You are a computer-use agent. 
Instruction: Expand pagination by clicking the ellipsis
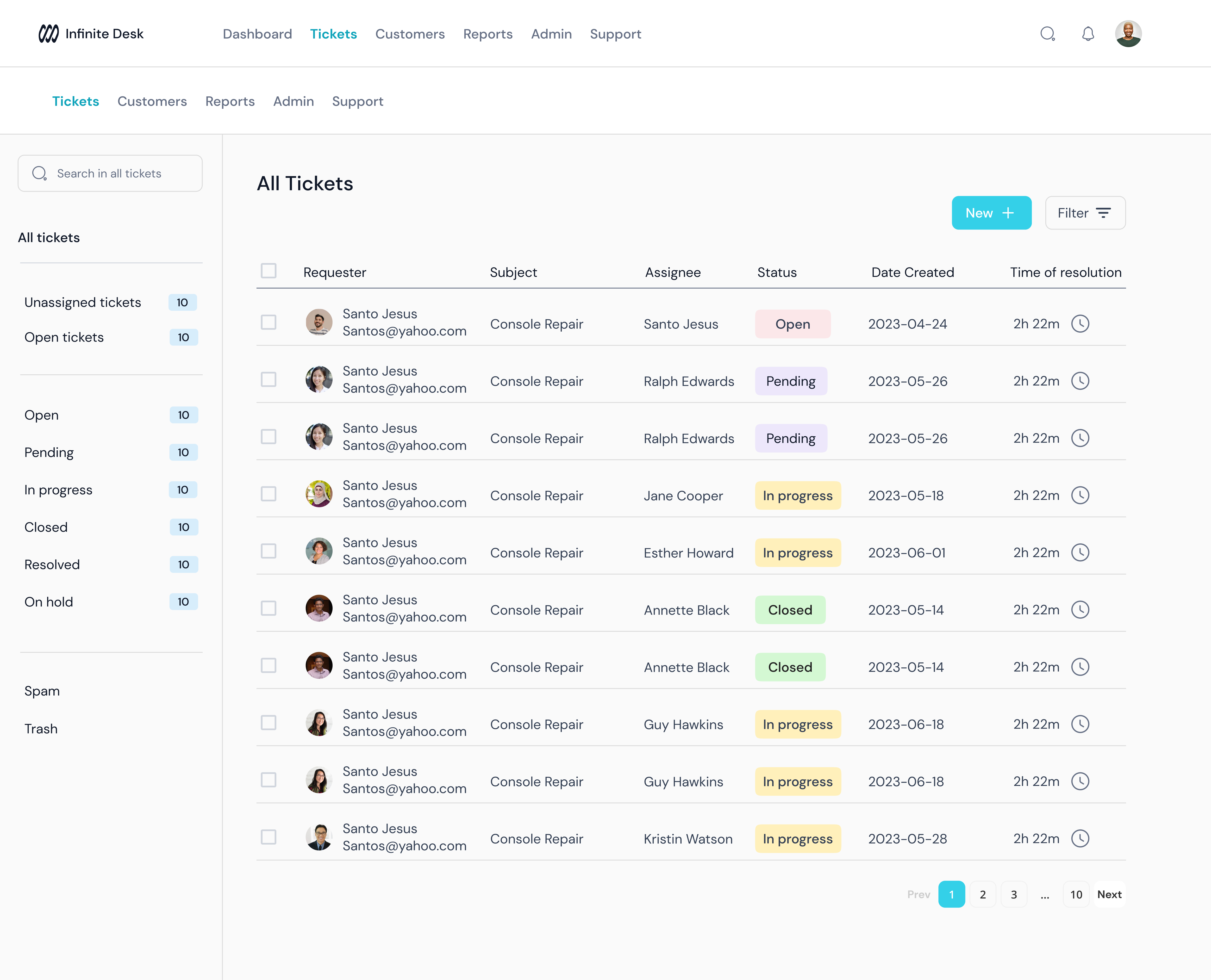(x=1045, y=895)
